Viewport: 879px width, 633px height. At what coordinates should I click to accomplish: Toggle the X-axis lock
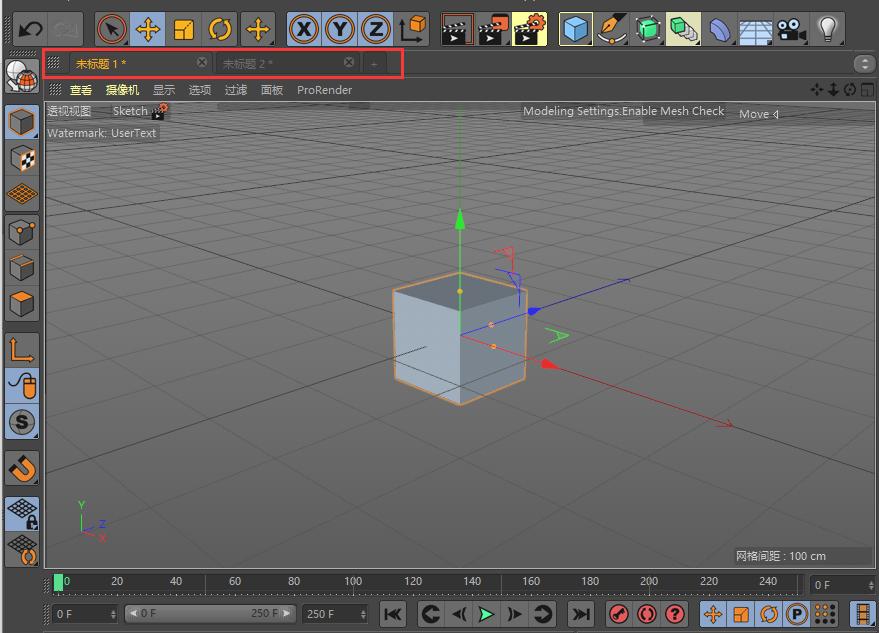click(303, 29)
